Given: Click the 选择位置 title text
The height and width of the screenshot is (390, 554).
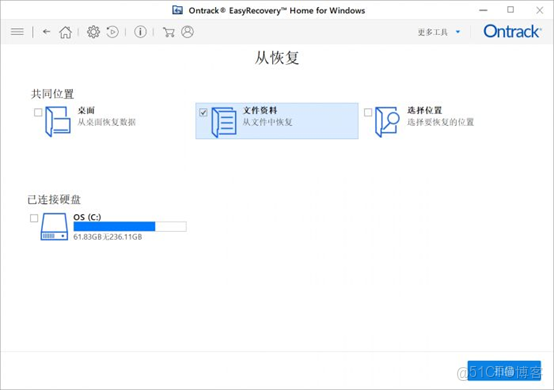Looking at the screenshot, I should pos(424,111).
